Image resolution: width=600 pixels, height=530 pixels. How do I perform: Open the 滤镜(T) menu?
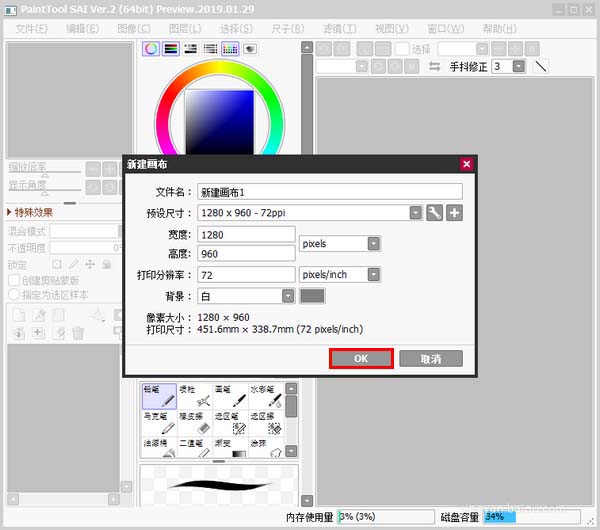340,29
